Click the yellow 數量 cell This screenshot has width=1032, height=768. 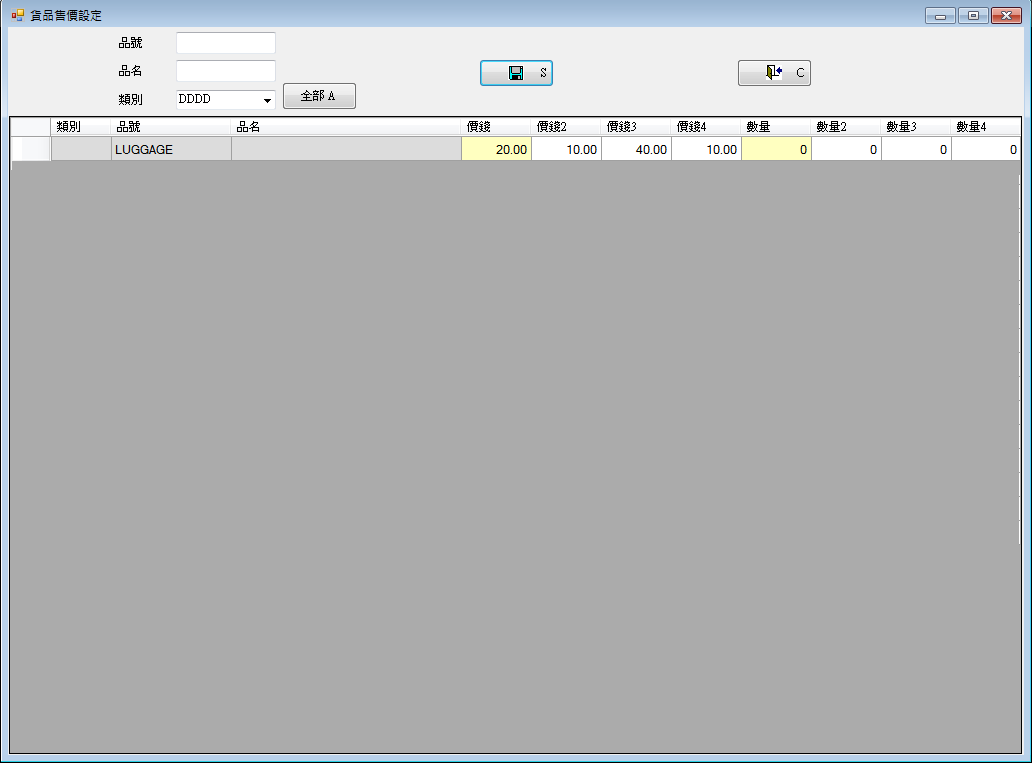click(776, 149)
